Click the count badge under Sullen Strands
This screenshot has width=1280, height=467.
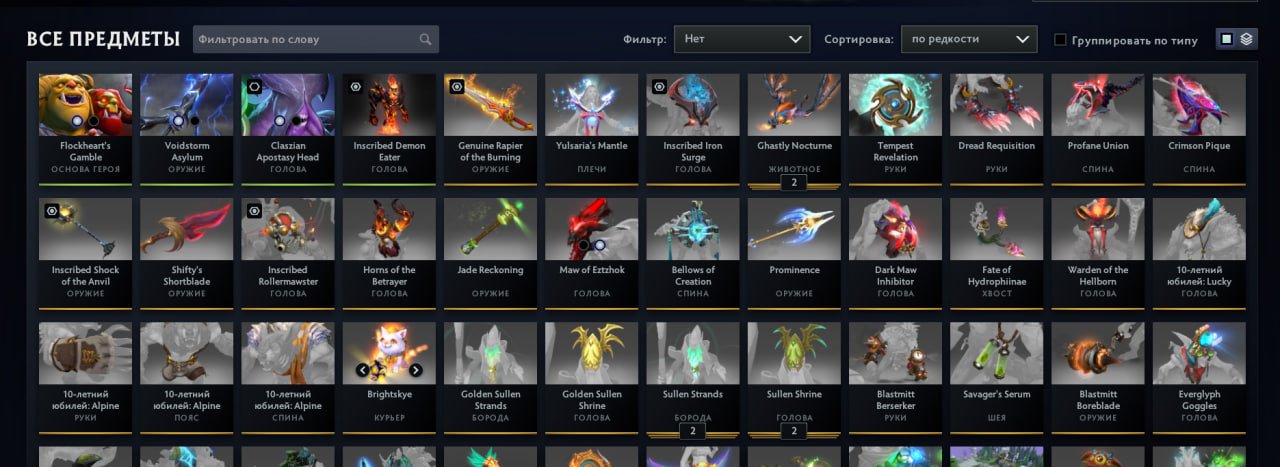point(693,431)
